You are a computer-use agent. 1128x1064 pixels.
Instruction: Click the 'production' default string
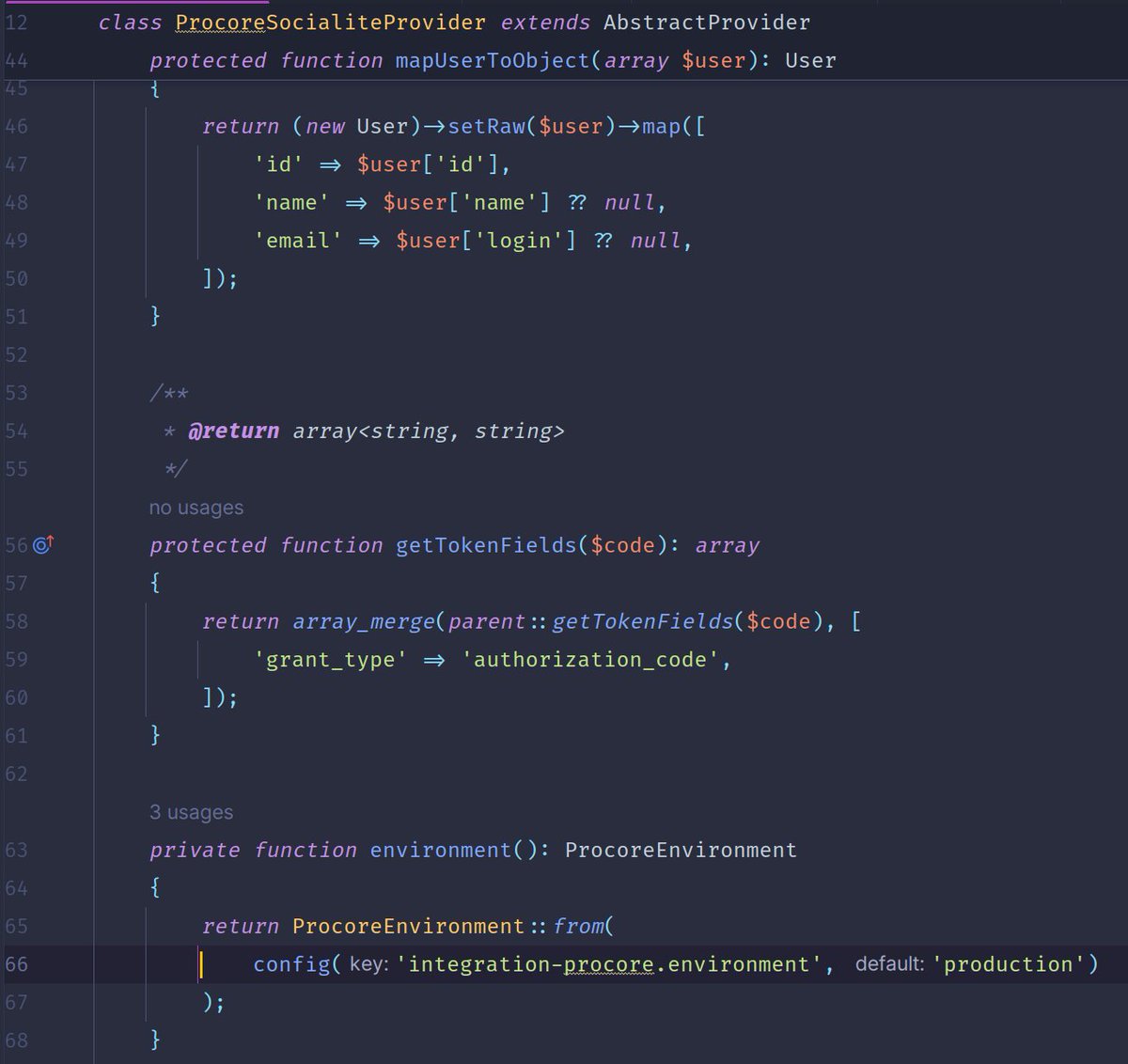(x=1009, y=964)
